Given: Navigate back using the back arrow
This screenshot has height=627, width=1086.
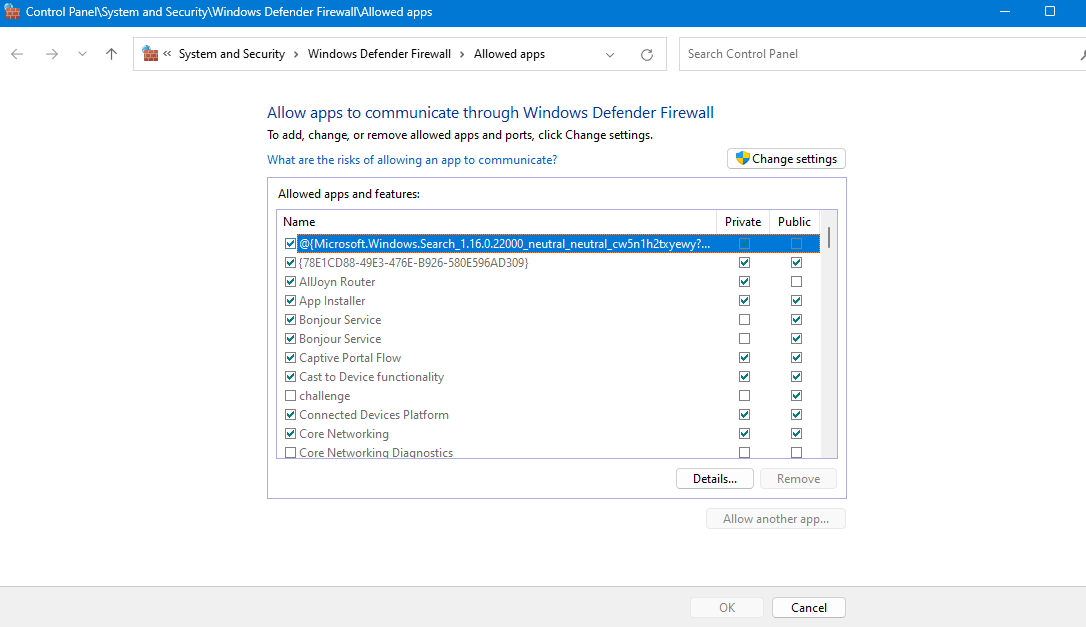Looking at the screenshot, I should tap(16, 54).
